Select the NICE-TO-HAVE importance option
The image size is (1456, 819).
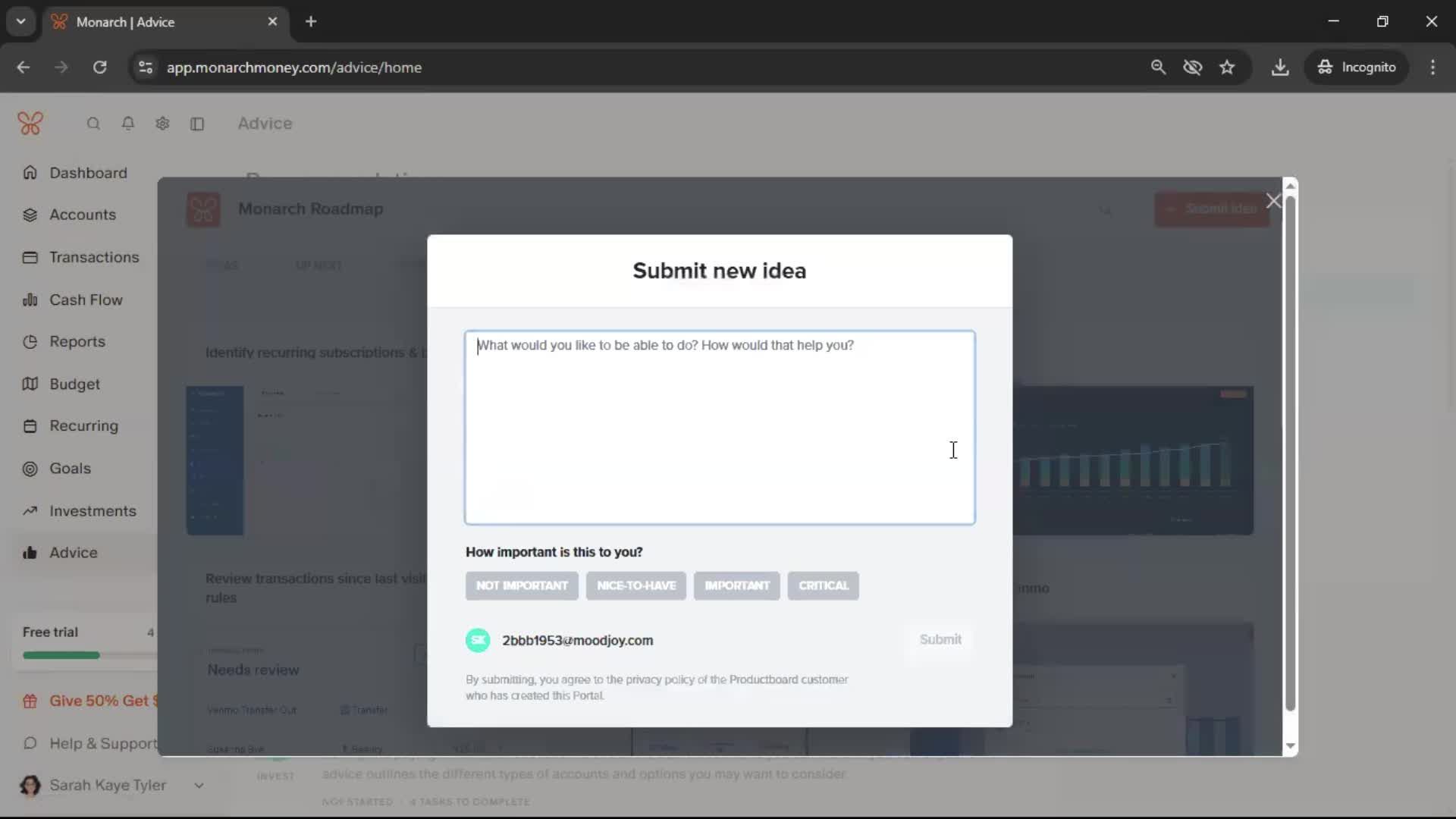[635, 586]
